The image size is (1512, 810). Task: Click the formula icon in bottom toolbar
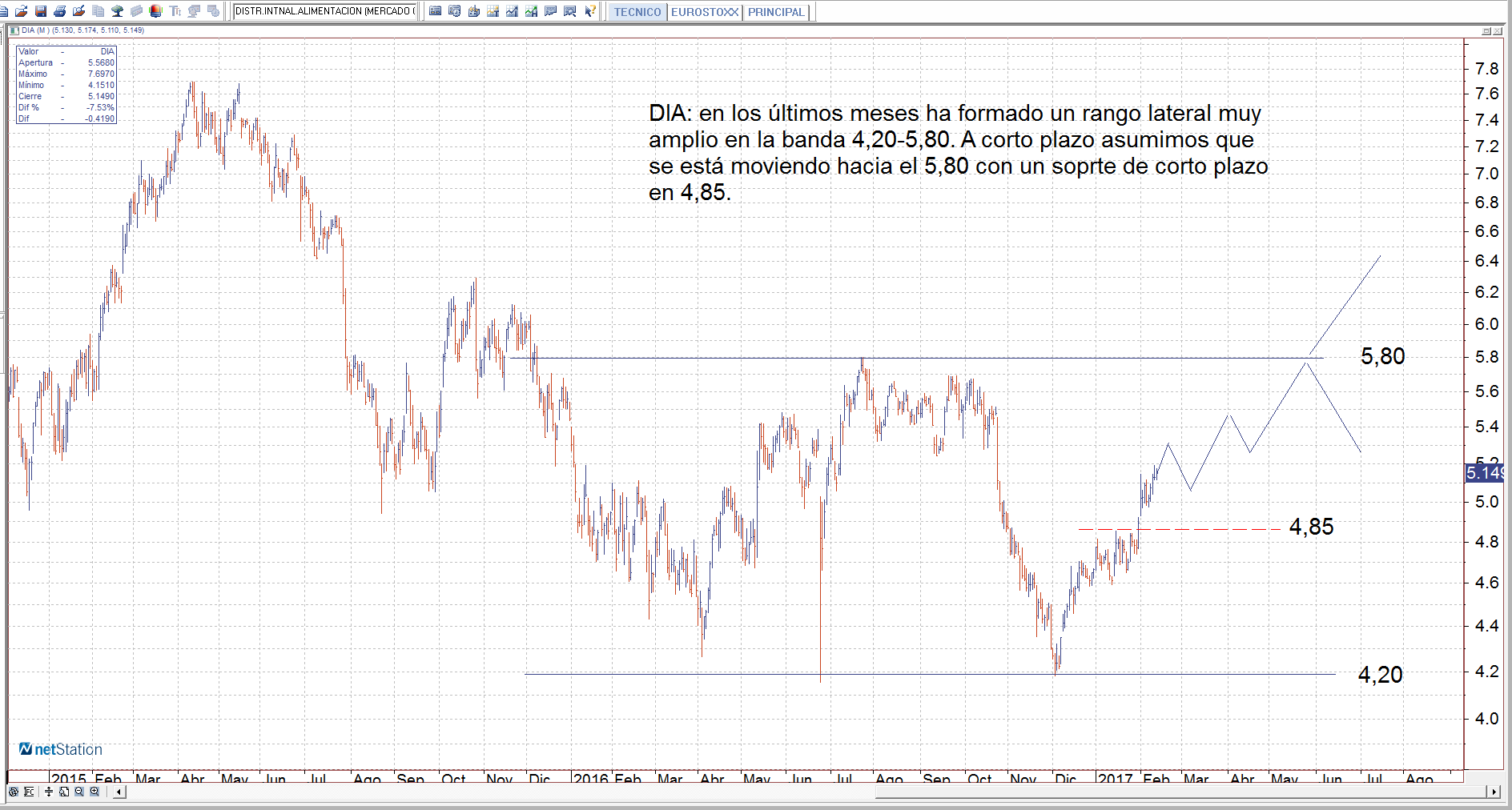click(30, 792)
